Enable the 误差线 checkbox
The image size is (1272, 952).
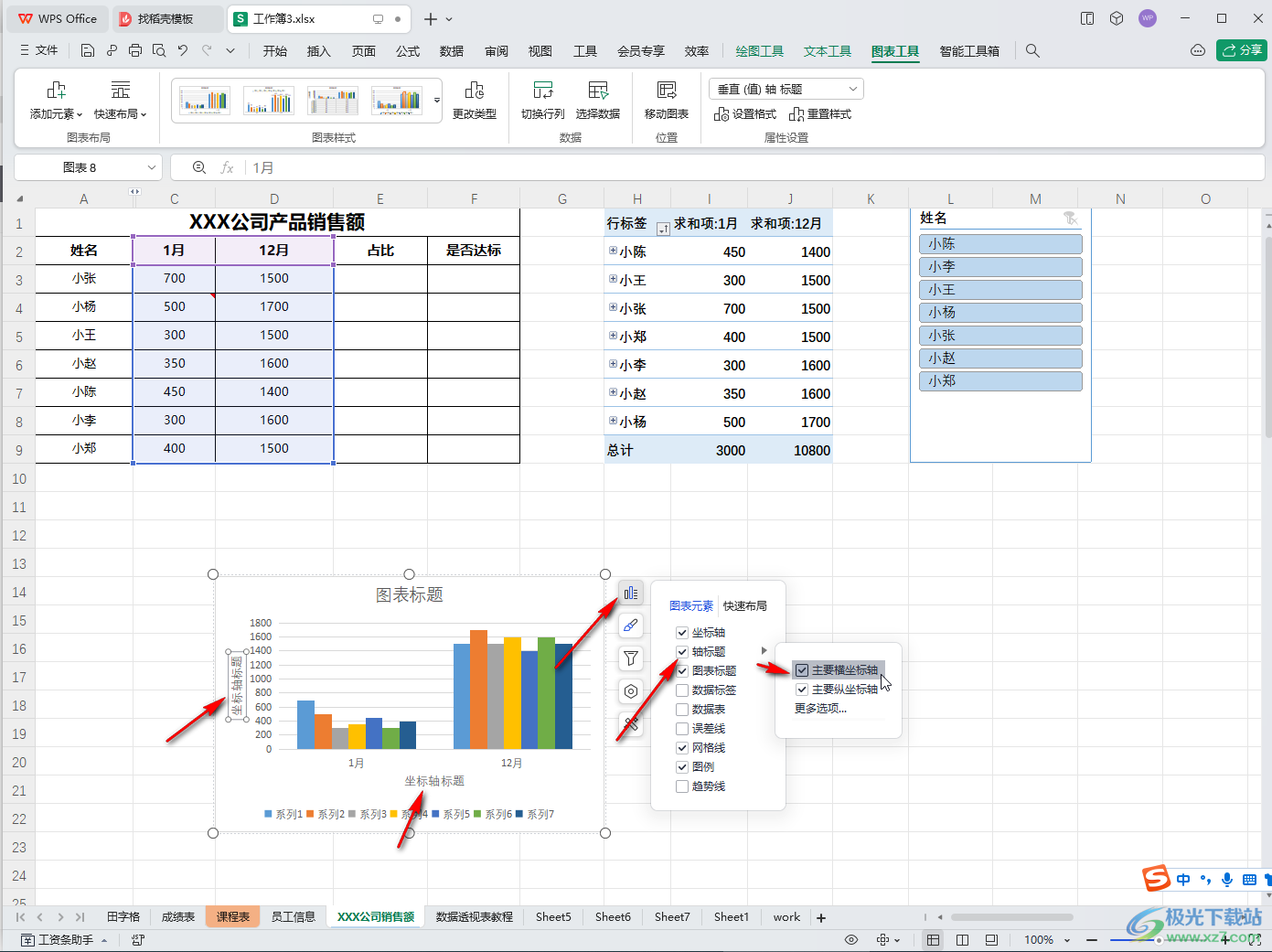click(x=682, y=729)
